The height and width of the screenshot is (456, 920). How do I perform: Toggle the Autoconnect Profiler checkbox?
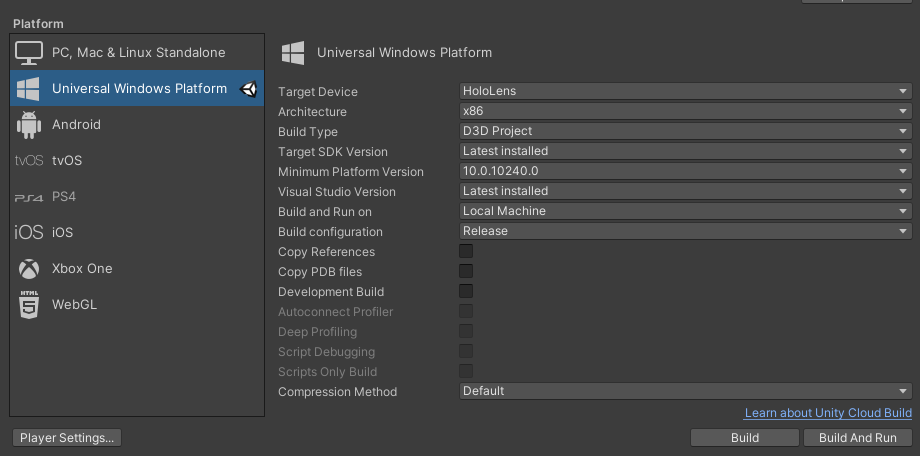point(466,311)
